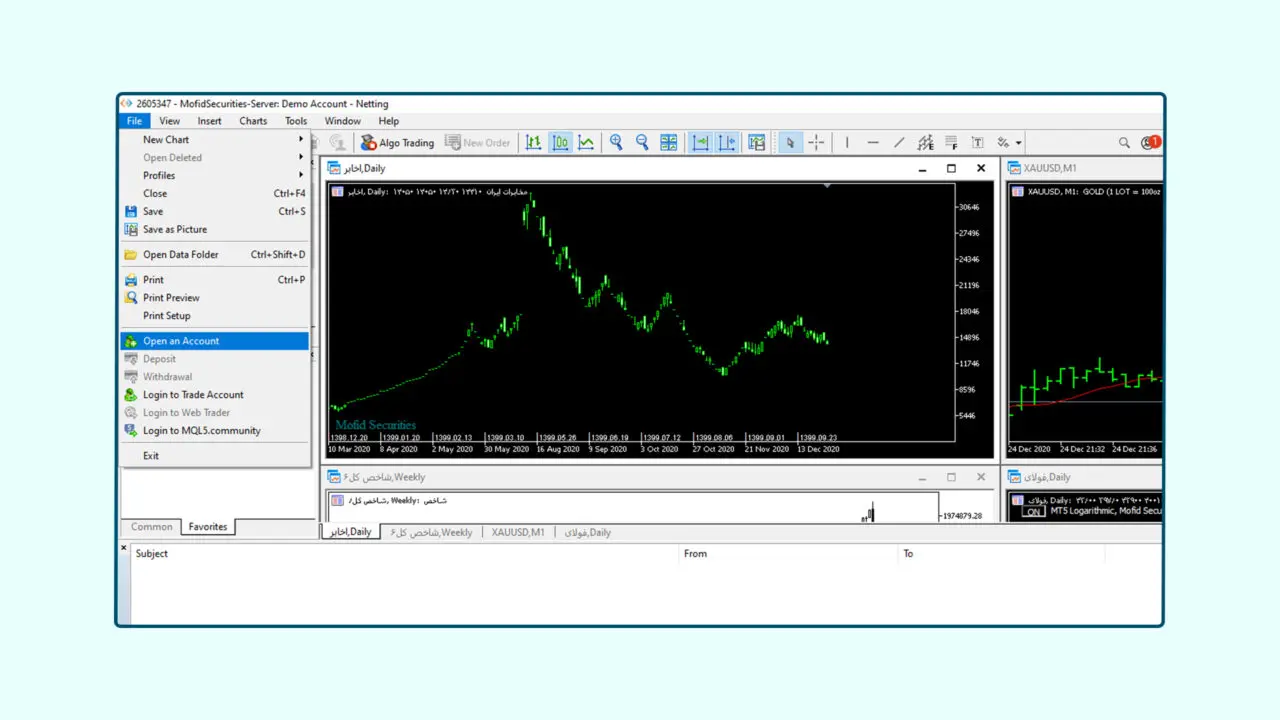Tile chart windows with the grid icon

[x=668, y=143]
